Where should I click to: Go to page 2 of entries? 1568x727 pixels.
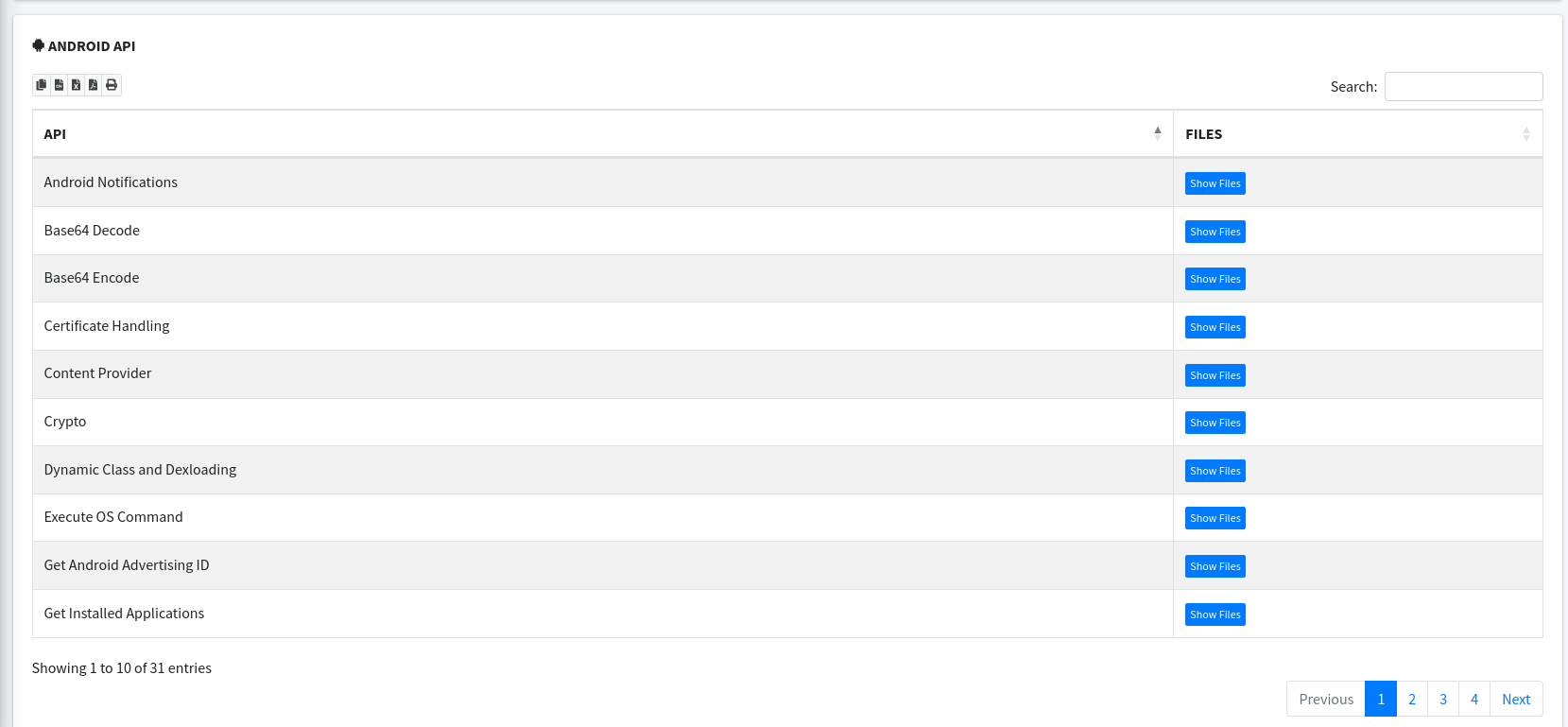click(1412, 700)
